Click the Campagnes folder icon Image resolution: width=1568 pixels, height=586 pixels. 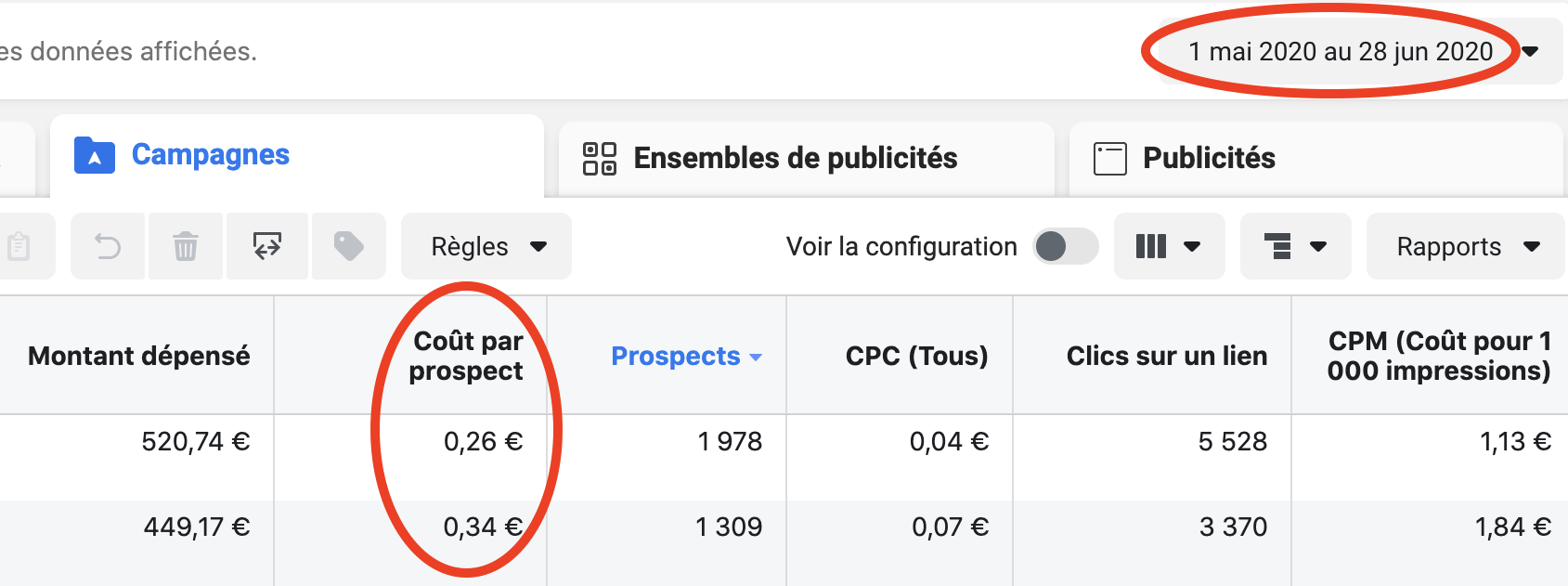pyautogui.click(x=95, y=155)
